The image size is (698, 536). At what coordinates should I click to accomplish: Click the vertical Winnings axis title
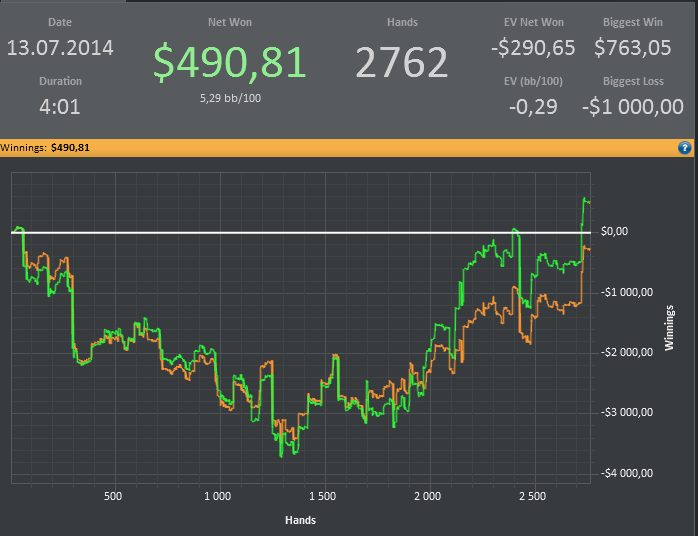pyautogui.click(x=669, y=328)
